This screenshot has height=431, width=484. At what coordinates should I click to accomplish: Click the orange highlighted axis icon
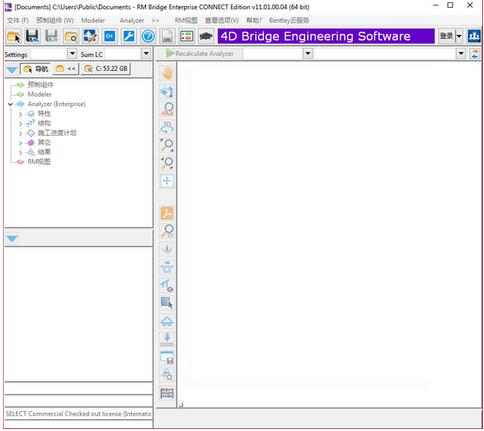[167, 213]
